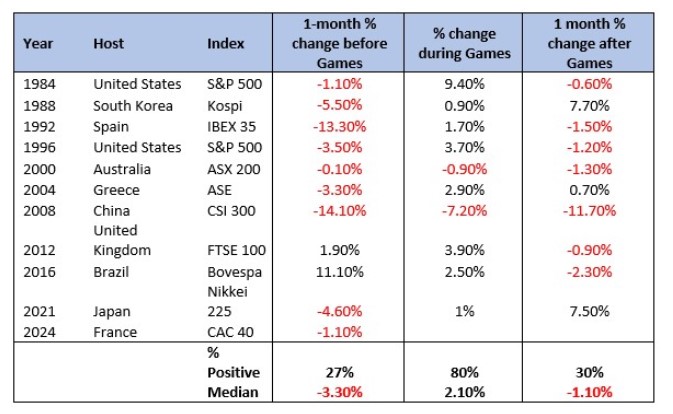Screen dimensions: 673x414
Task: Select the IBEX 35 index cell
Action: (232, 126)
